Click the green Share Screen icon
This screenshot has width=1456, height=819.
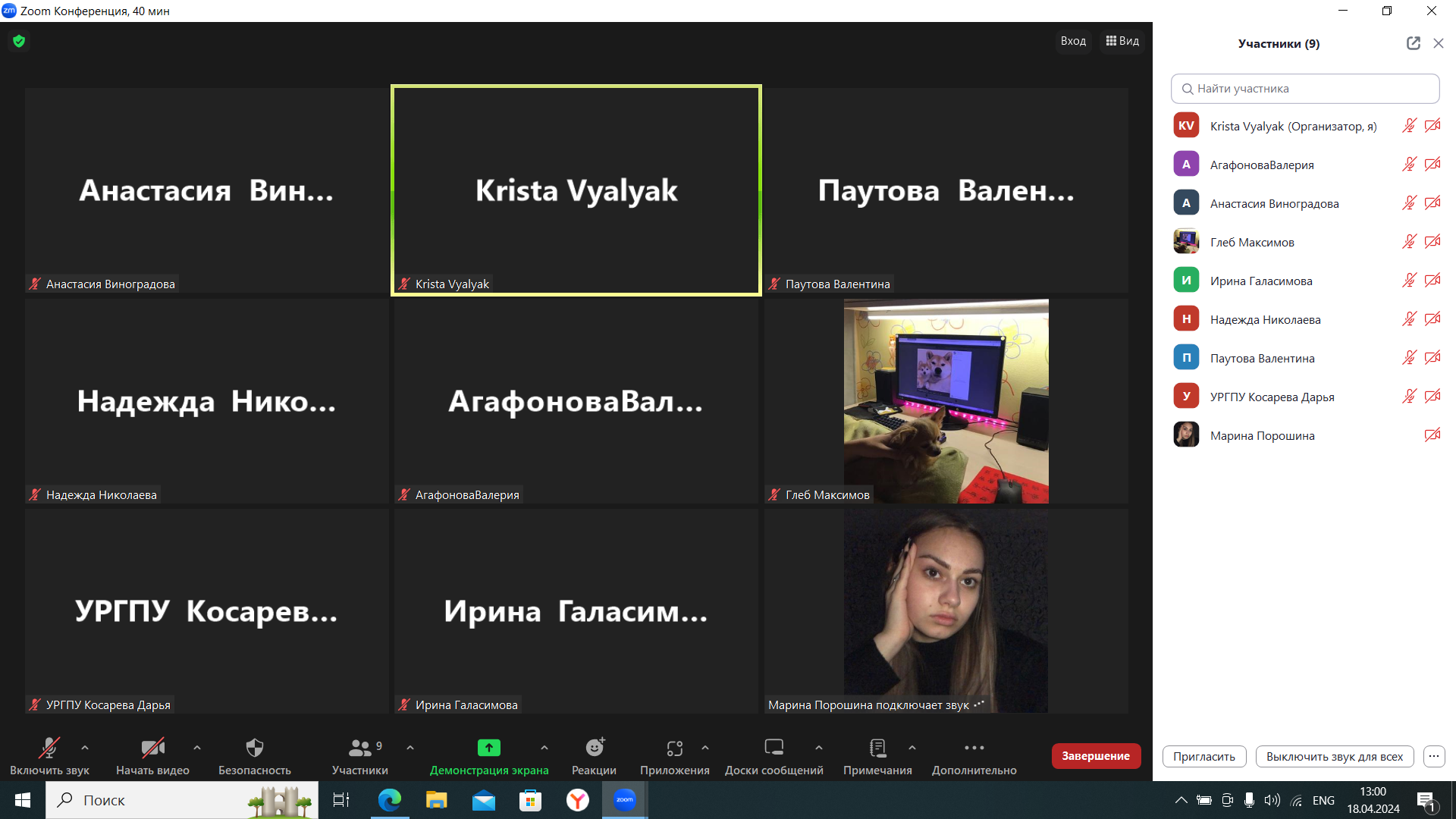(488, 748)
